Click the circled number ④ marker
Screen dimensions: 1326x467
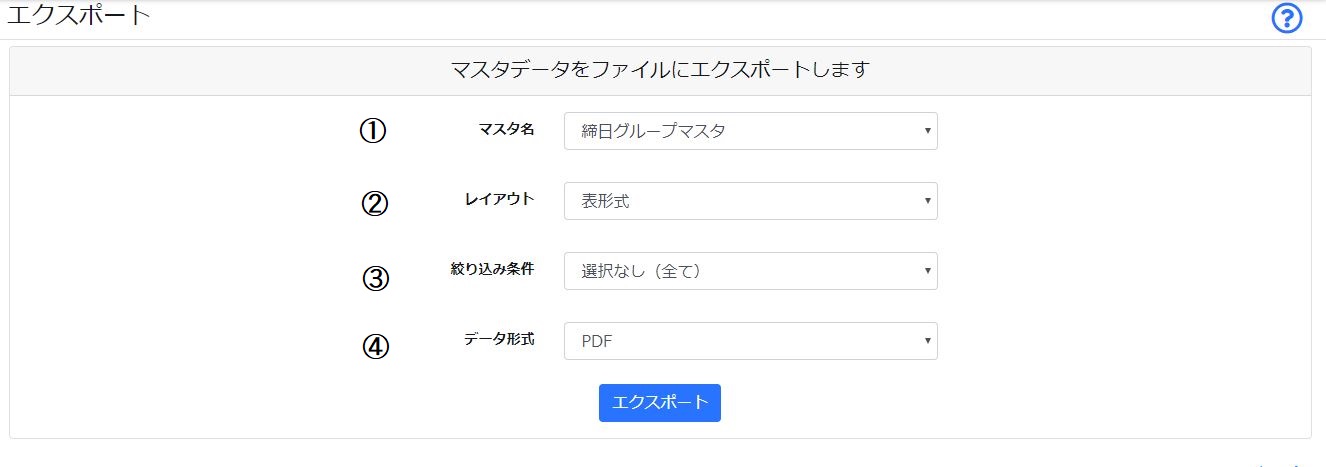[375, 346]
